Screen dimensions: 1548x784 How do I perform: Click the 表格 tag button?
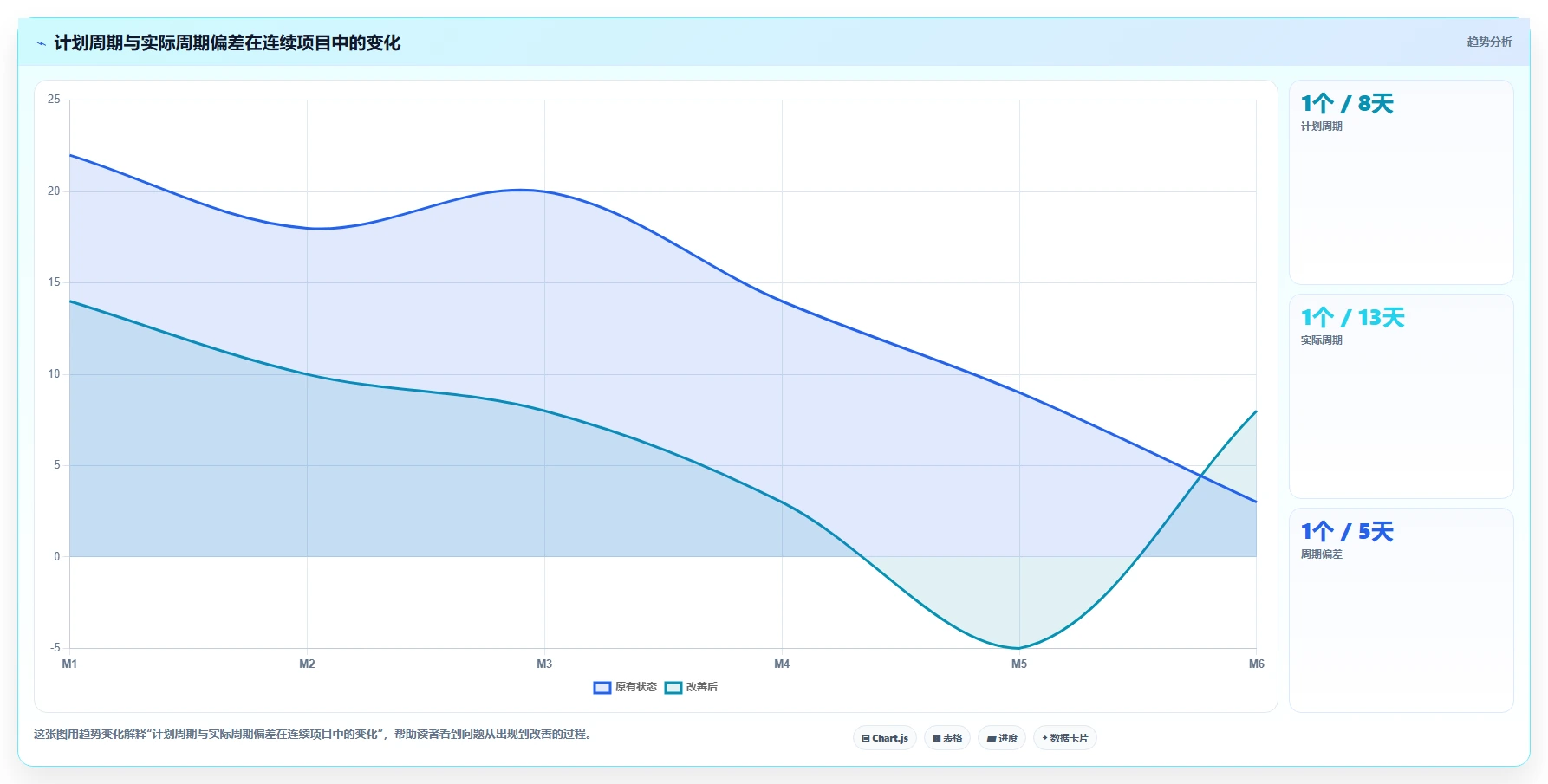coord(947,738)
